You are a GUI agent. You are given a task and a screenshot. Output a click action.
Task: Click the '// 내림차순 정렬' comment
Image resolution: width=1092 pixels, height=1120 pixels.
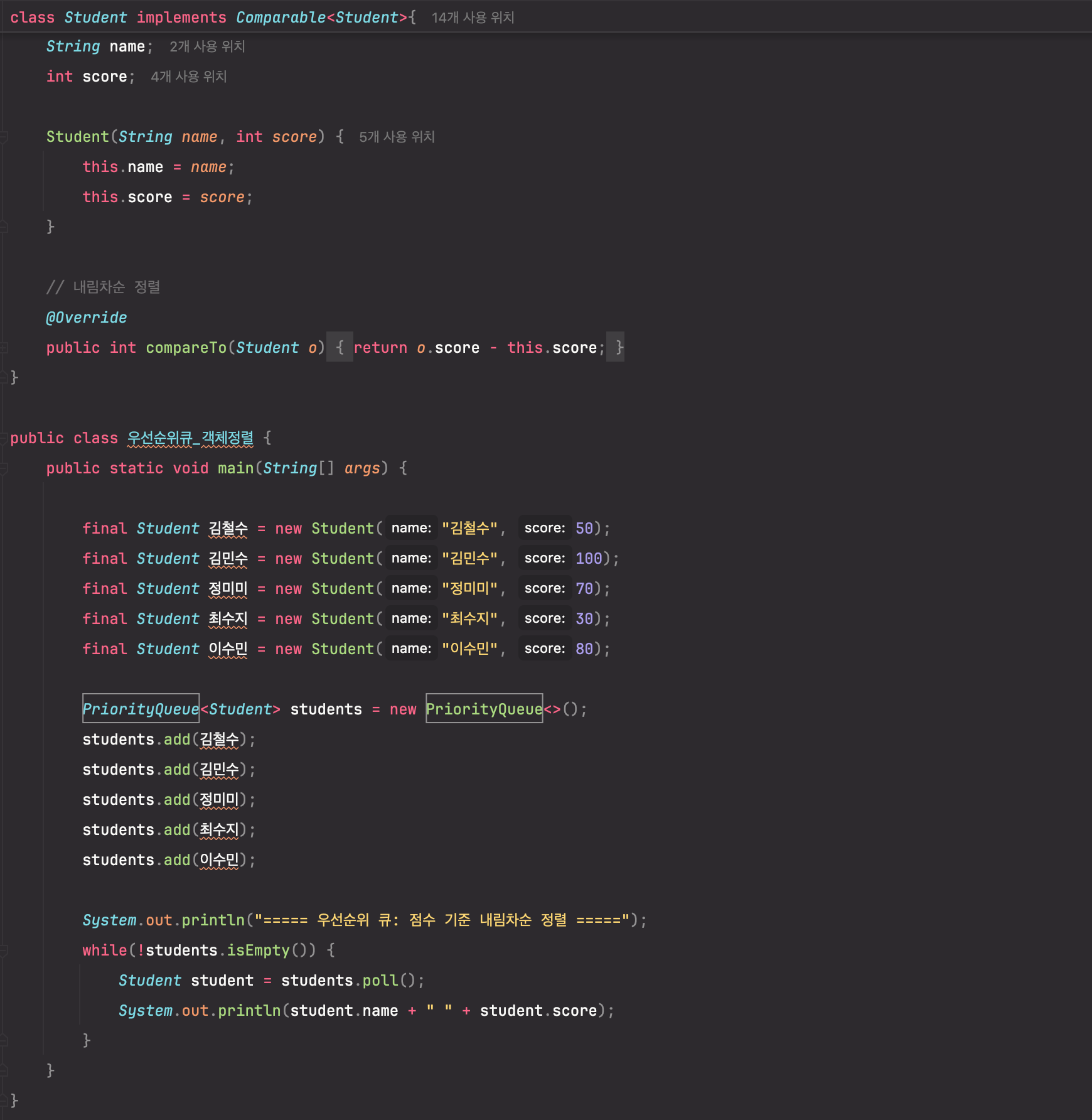coord(104,288)
